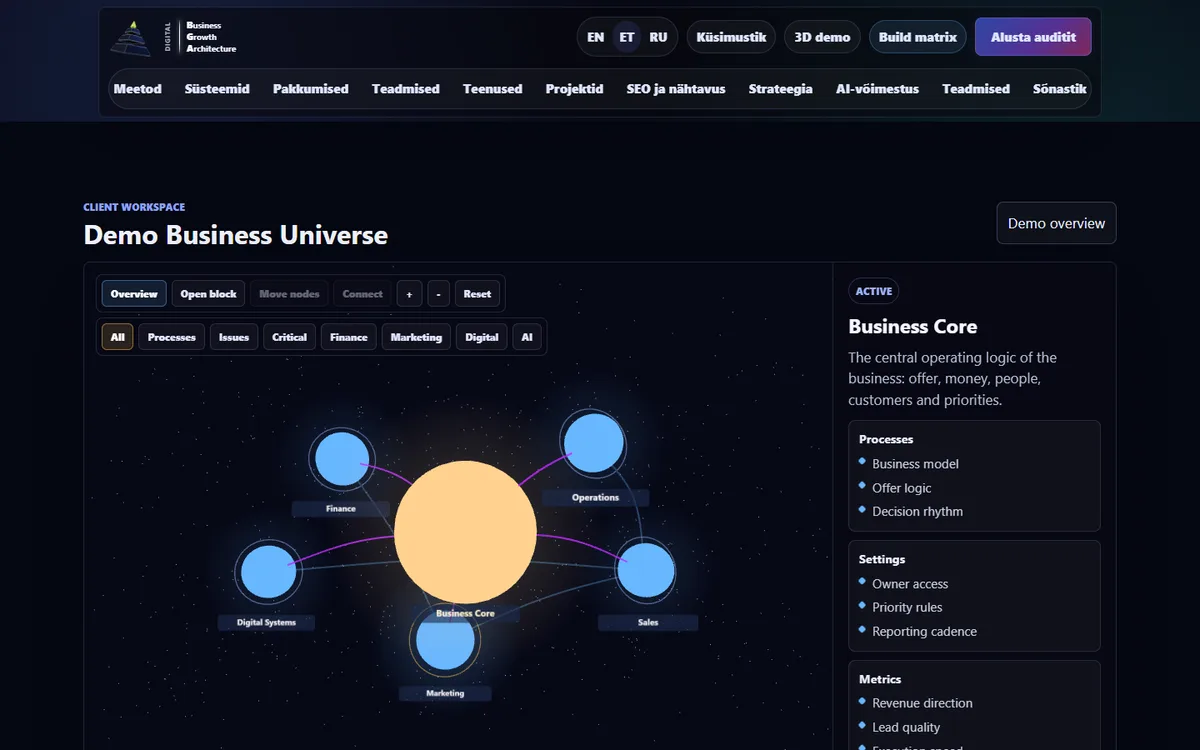The image size is (1200, 750).
Task: Filter nodes by Digital
Action: 482,337
